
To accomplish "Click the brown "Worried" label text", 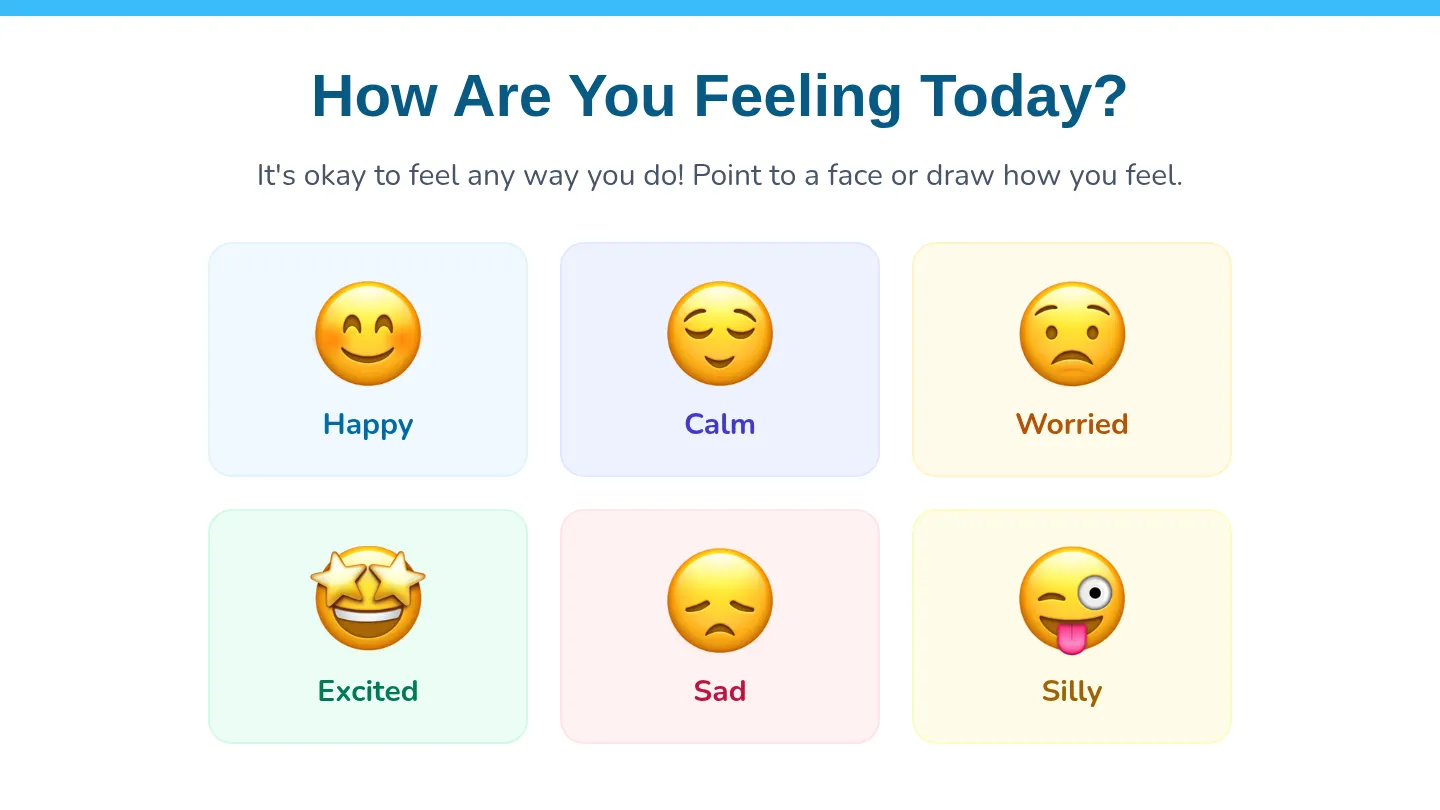I will (1072, 424).
